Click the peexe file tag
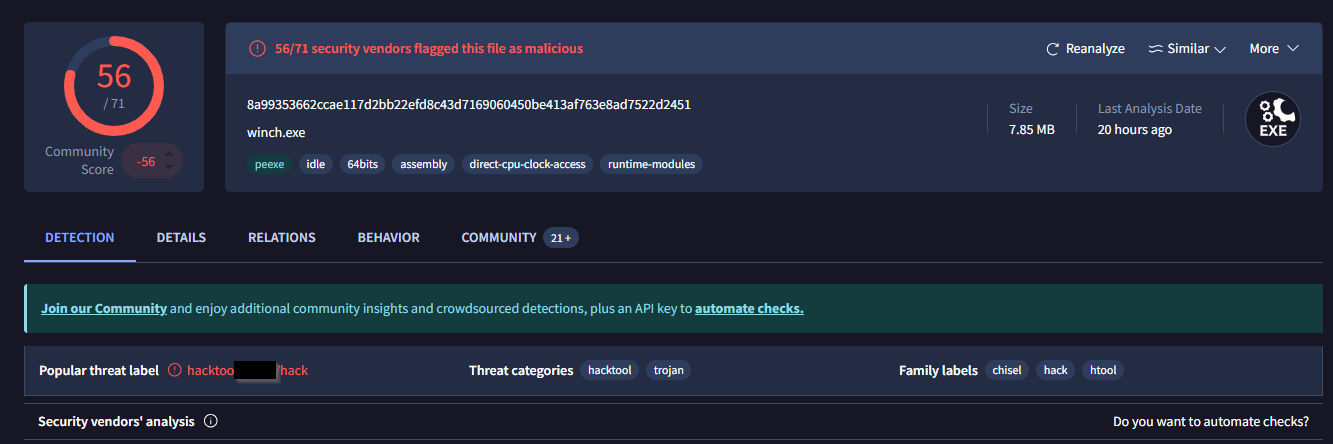Viewport: 1333px width, 444px height. [x=269, y=164]
